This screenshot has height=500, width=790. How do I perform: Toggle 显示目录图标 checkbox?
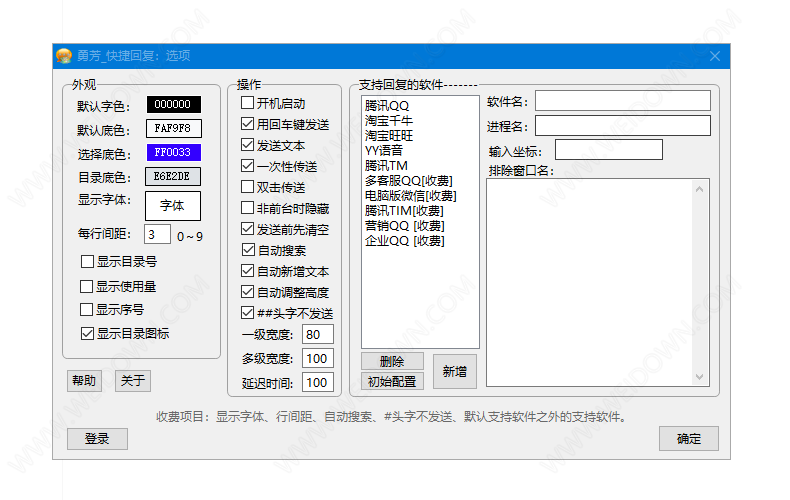tap(87, 333)
